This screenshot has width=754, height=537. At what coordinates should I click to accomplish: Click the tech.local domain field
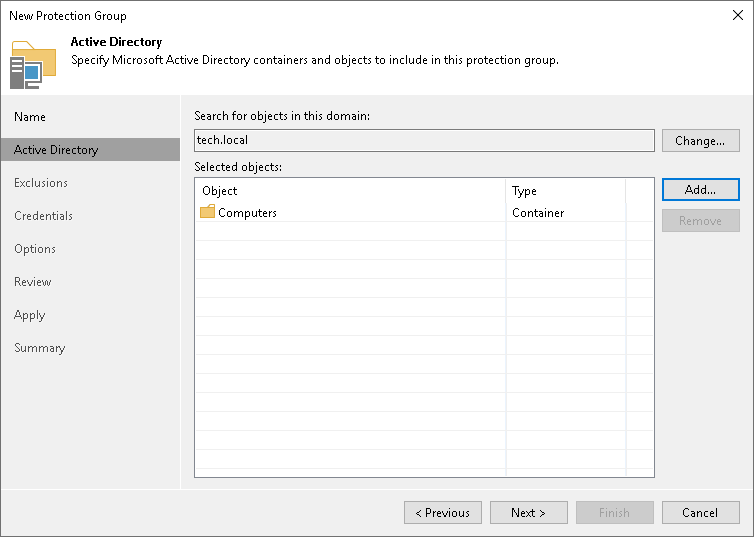pos(424,141)
